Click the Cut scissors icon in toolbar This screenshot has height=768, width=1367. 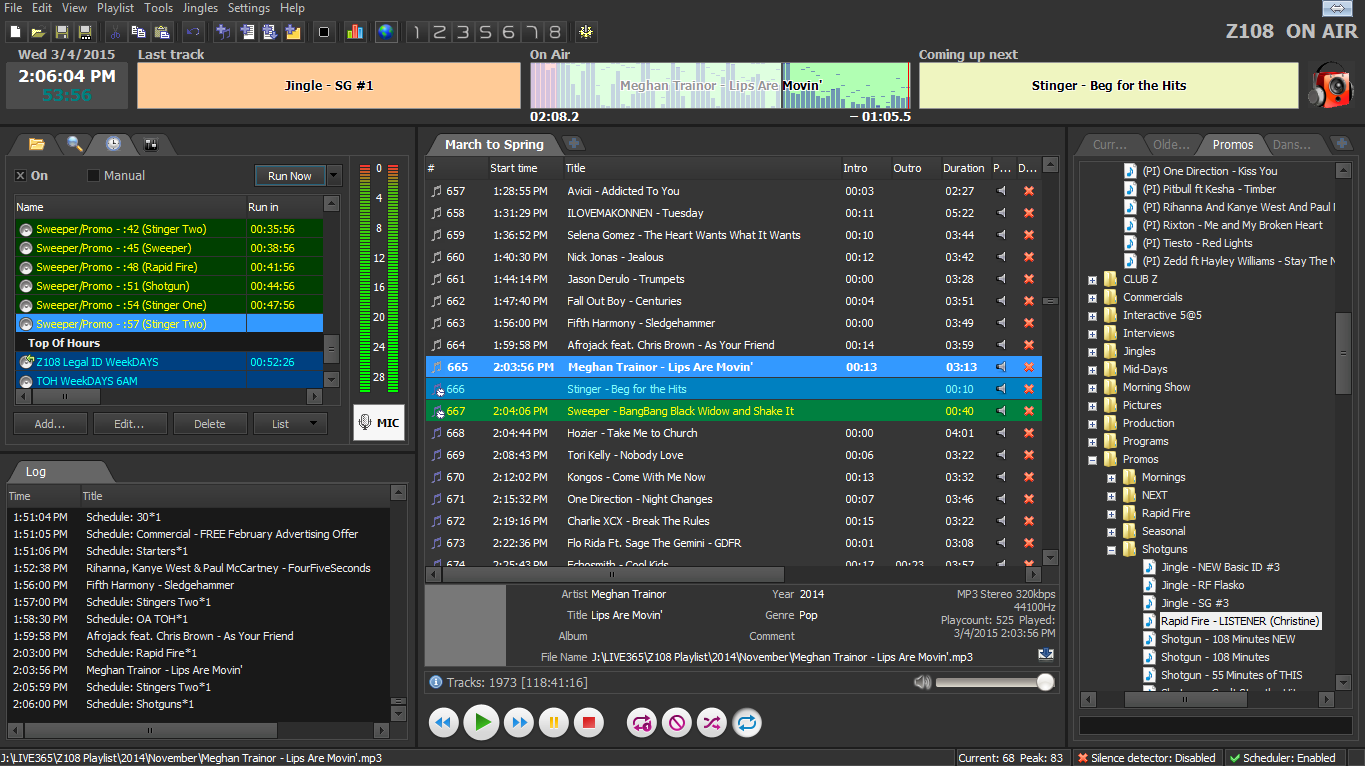[x=115, y=33]
